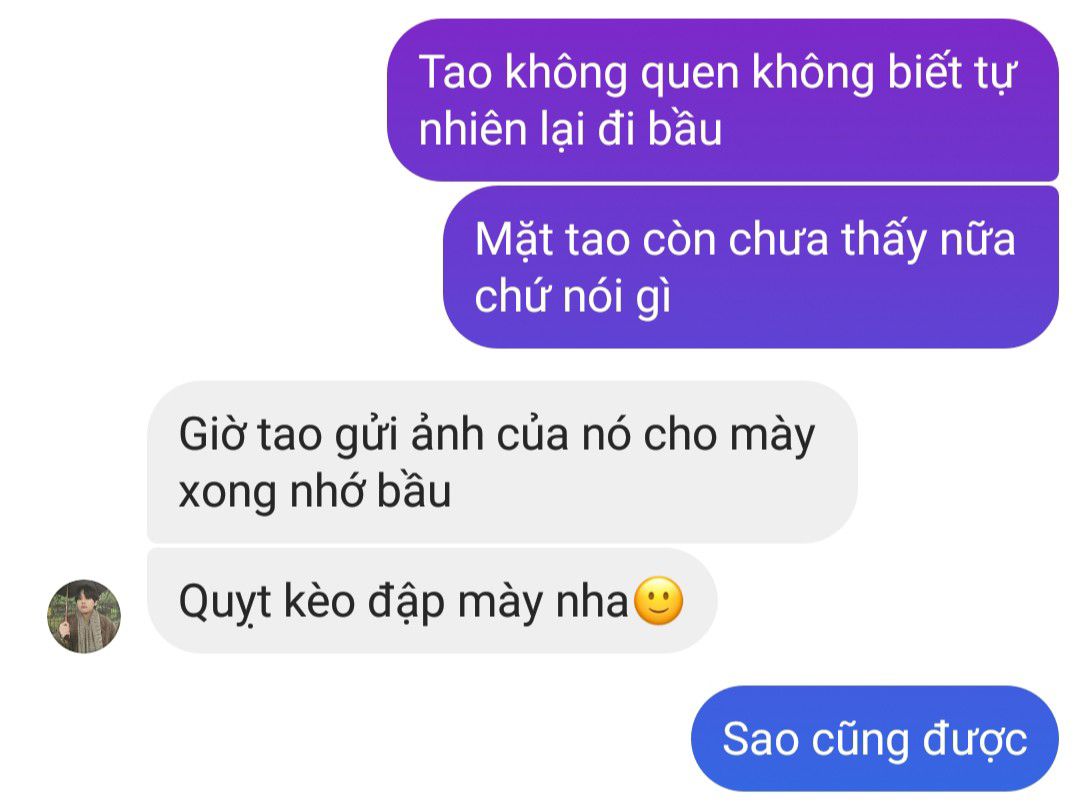Select the "Quyt kèo đập mày nha" bubble
Screen dimensions: 1080x804
(432, 601)
